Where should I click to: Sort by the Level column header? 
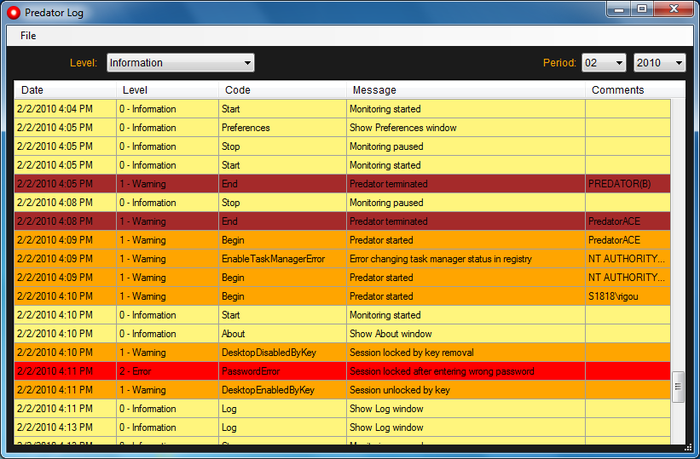(167, 90)
